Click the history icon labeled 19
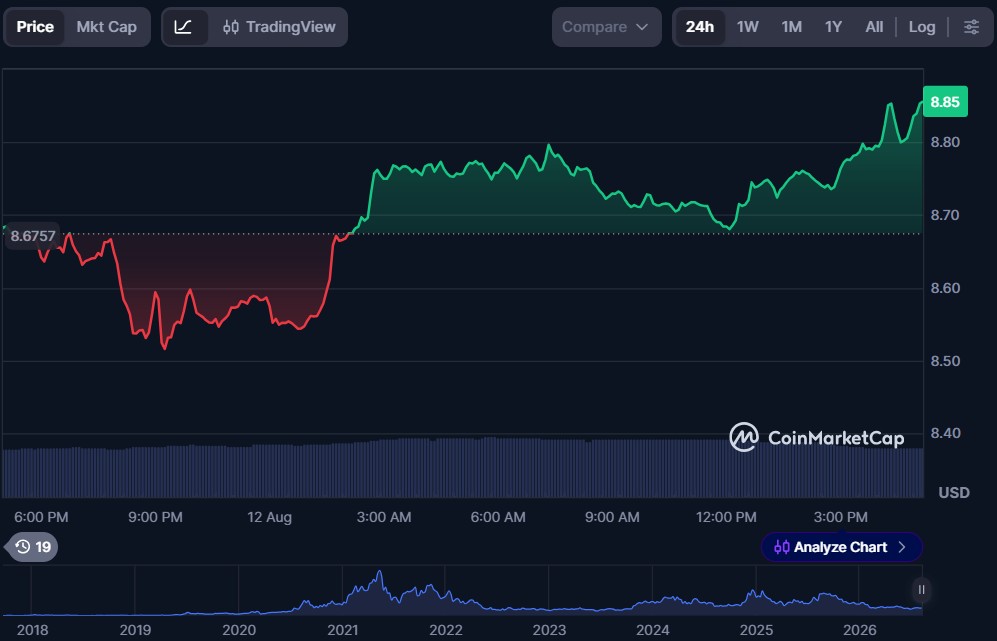Image resolution: width=997 pixels, height=641 pixels. point(33,547)
